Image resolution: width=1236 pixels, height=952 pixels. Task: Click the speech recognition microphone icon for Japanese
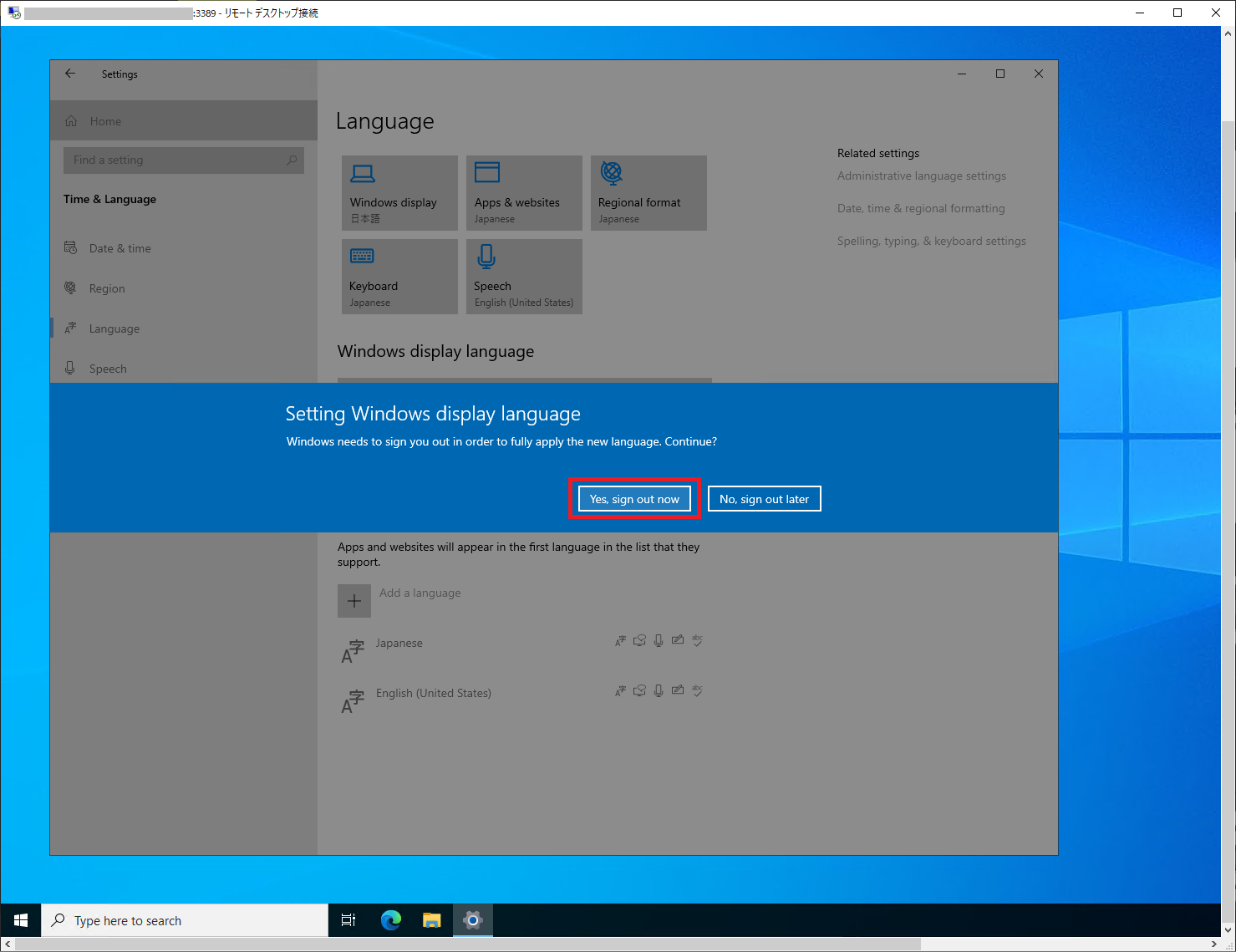pos(658,640)
